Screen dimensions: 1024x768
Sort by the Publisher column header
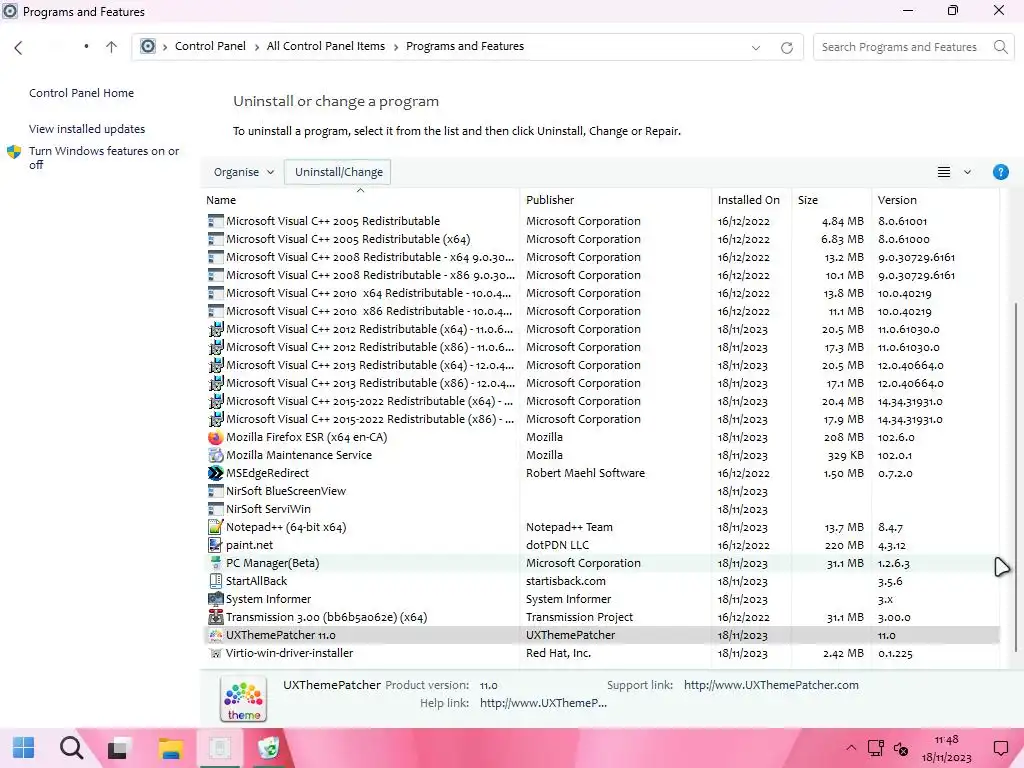(x=616, y=200)
